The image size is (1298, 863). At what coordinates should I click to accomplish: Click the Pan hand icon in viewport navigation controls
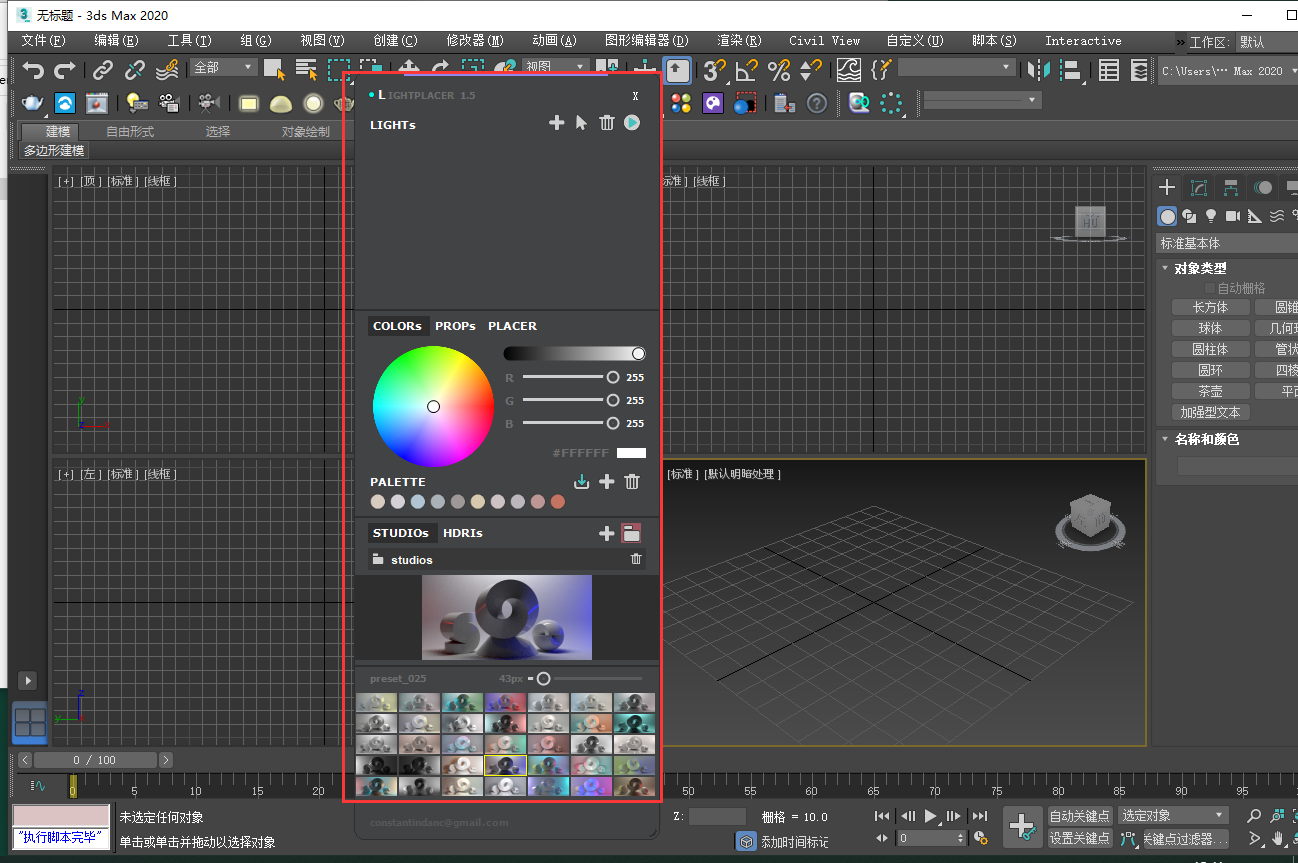(1277, 839)
